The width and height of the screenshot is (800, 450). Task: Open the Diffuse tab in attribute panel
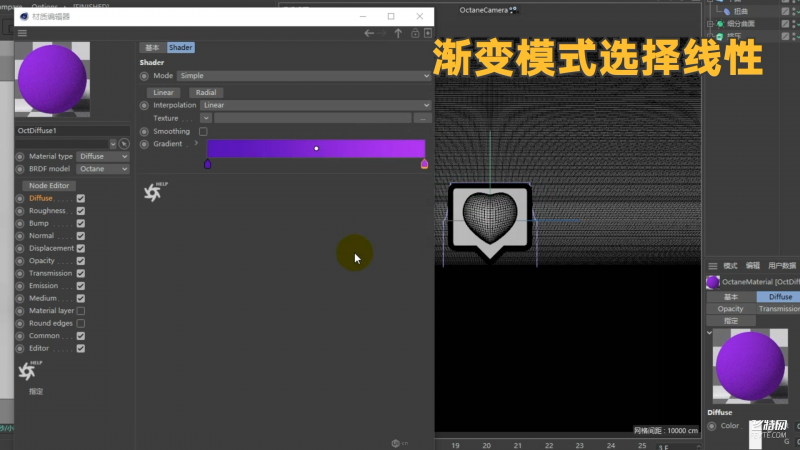(x=780, y=296)
